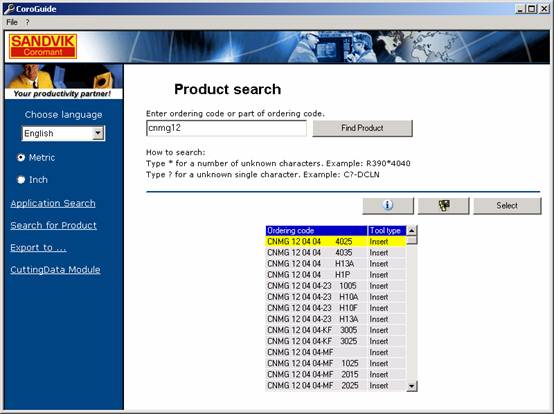The image size is (554, 414).
Task: Click the English language combo box
Action: pyautogui.click(x=63, y=134)
